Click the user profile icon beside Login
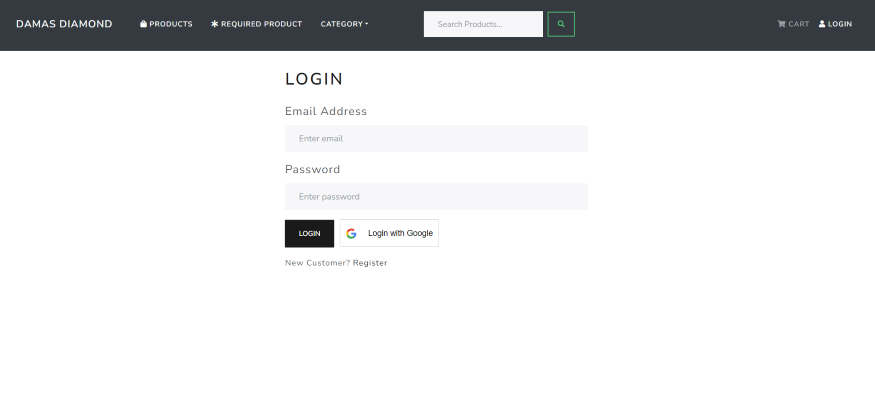875x406 pixels. 822,24
